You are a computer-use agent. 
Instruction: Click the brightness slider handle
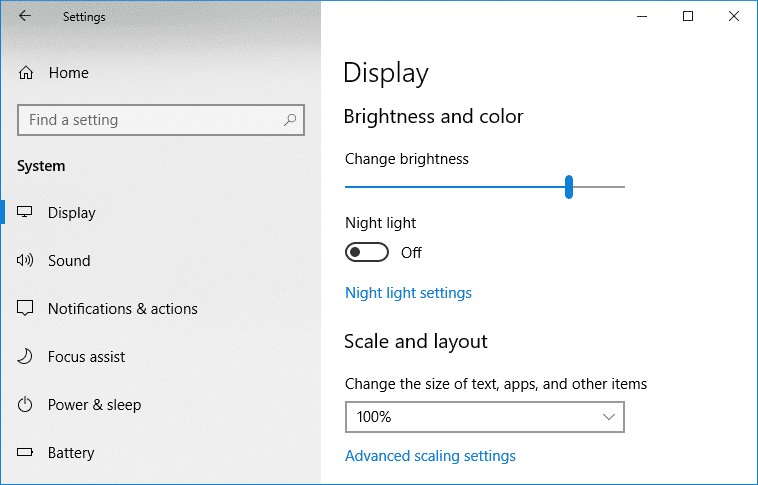(568, 187)
